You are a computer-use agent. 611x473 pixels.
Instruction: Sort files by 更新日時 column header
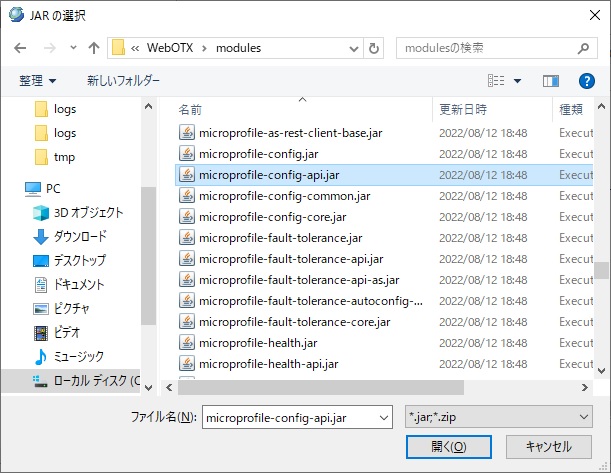[x=463, y=109]
